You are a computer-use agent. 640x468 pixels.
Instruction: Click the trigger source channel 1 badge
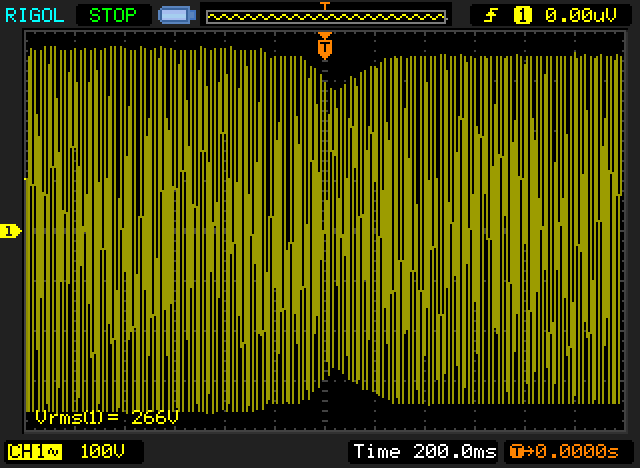pyautogui.click(x=522, y=16)
